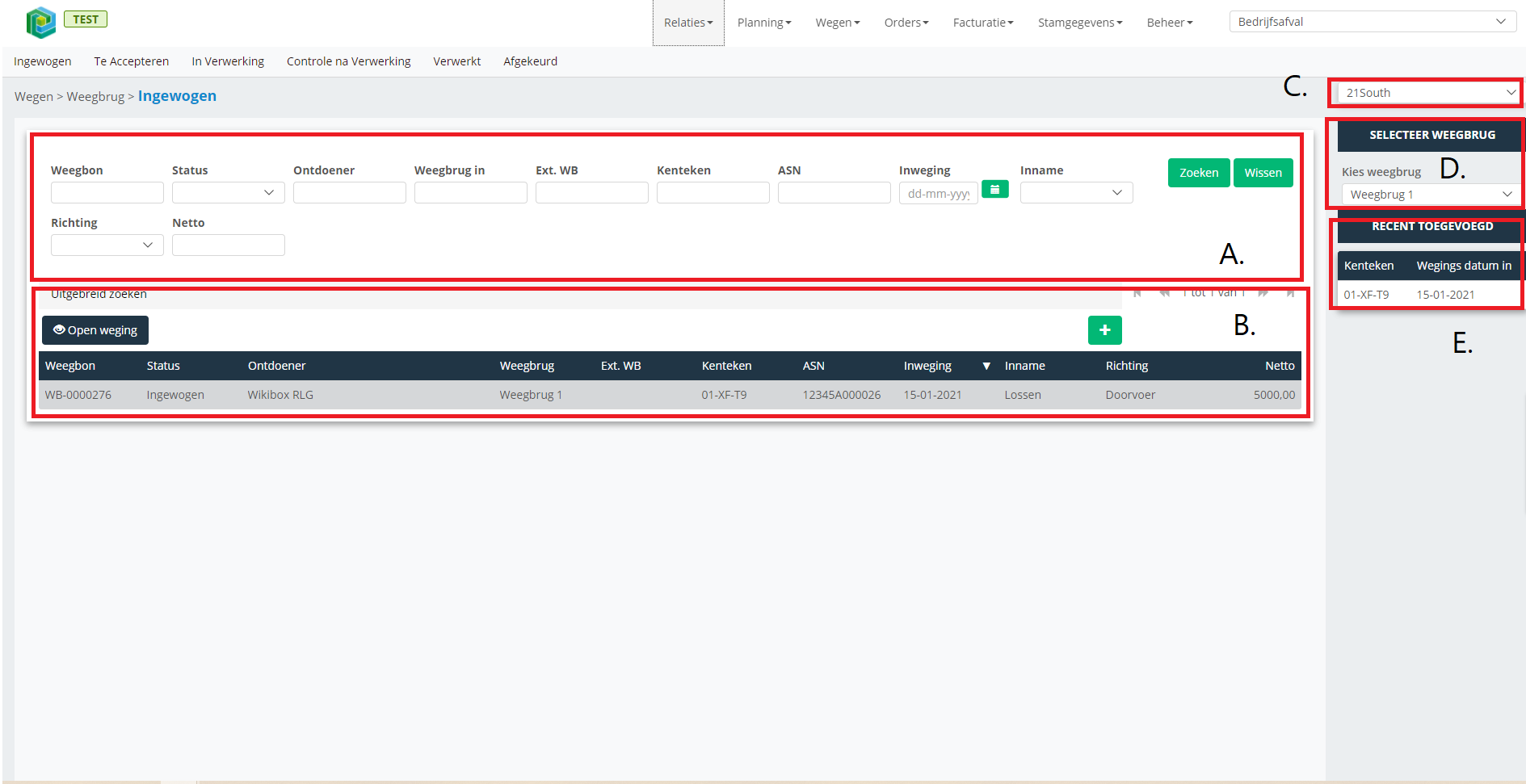This screenshot has width=1526, height=784.
Task: Sort by Ontdoener column header
Action: coord(277,366)
